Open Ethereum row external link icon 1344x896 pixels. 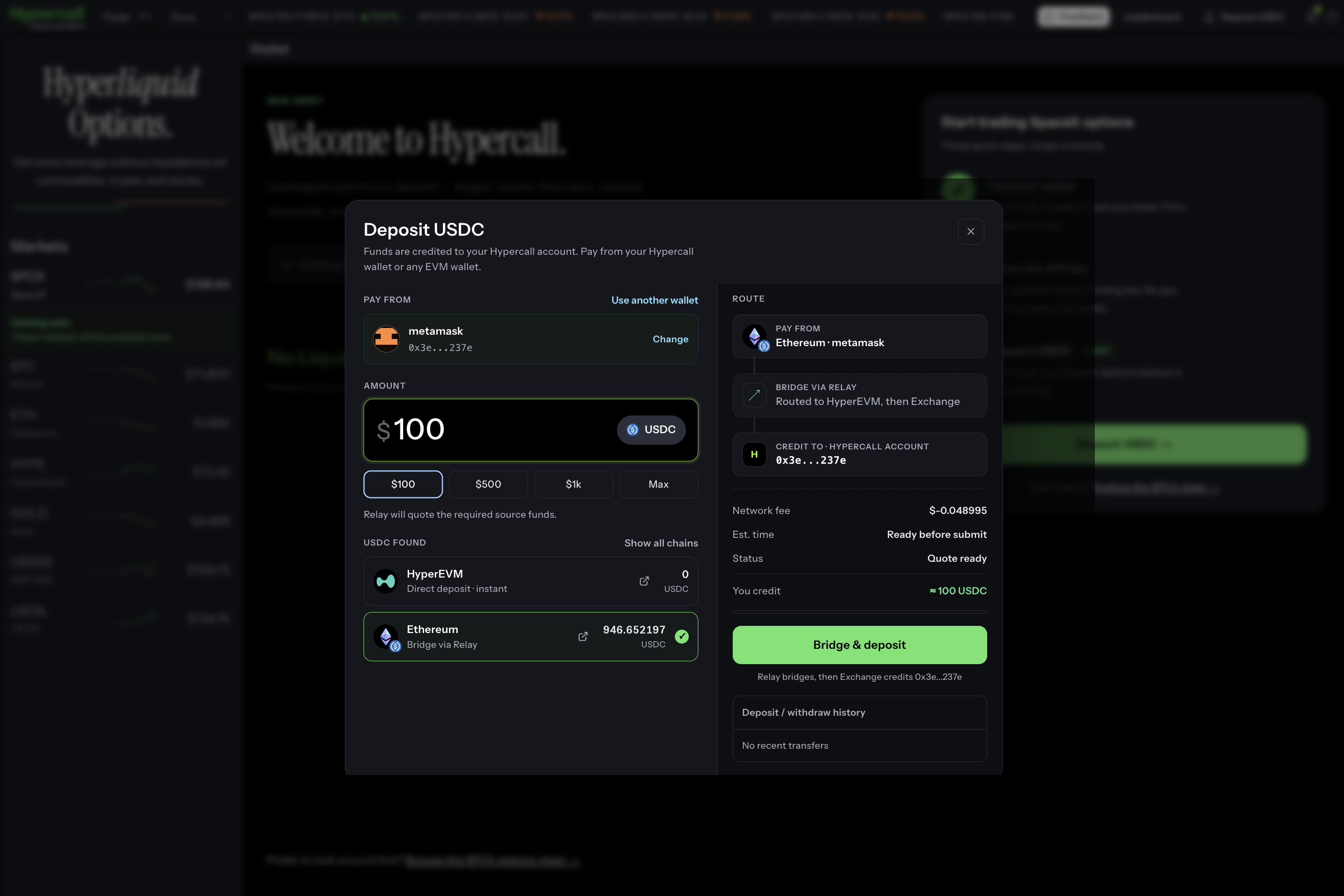(x=583, y=636)
